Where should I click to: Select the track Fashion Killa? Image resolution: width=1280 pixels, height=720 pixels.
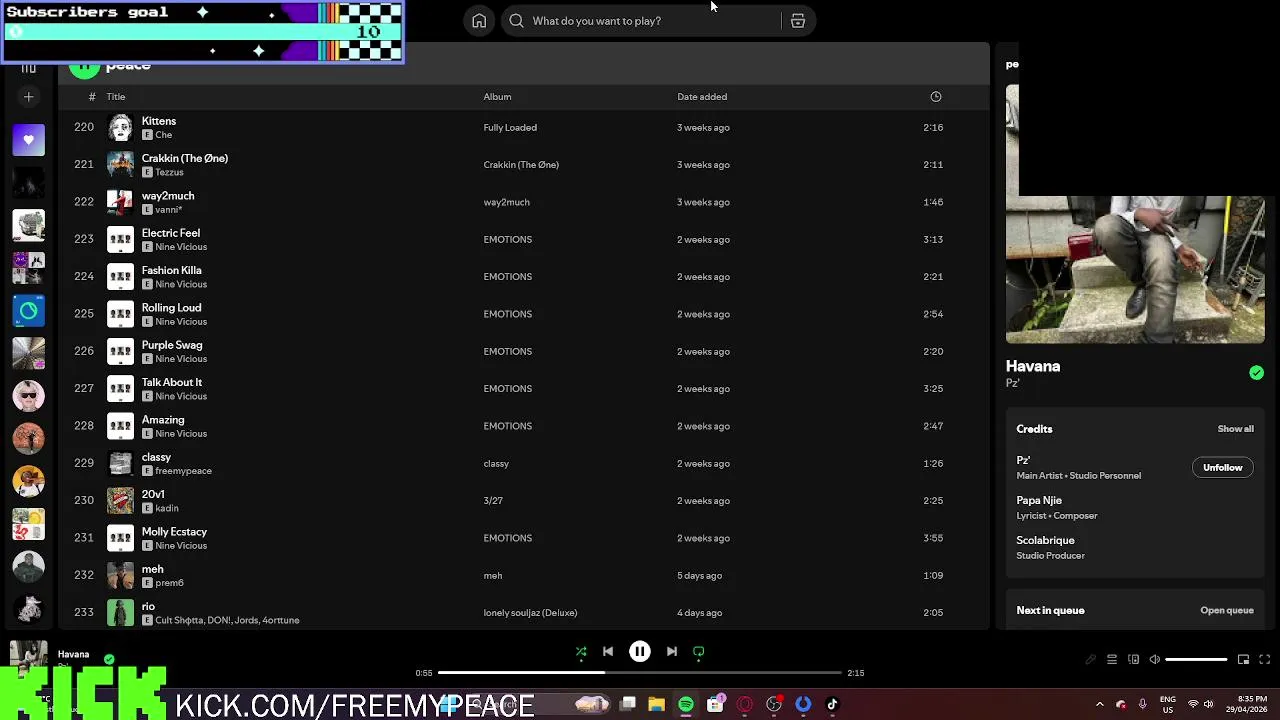point(171,270)
